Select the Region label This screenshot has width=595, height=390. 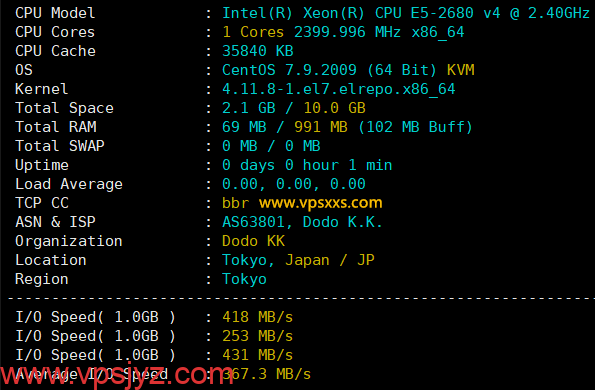tap(42, 279)
